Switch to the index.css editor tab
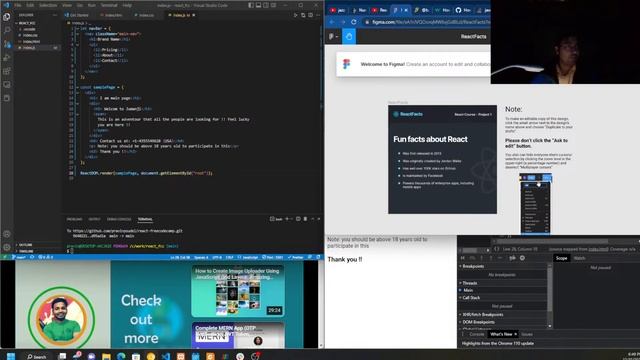640x360 pixels. (x=144, y=15)
